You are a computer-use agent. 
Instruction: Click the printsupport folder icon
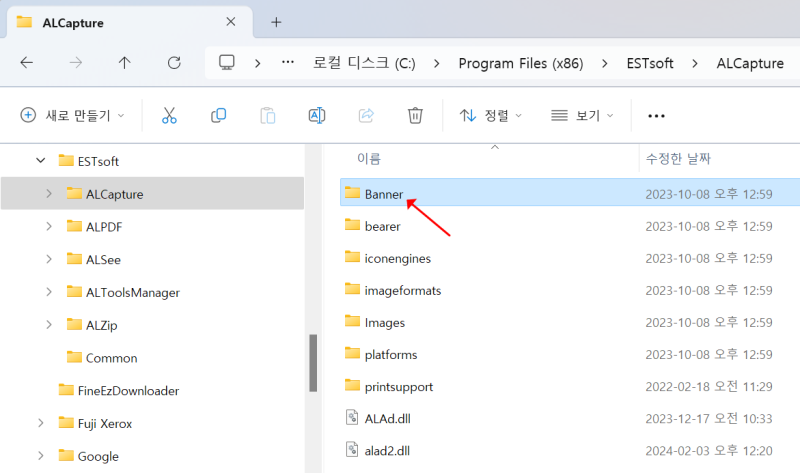tap(352, 385)
